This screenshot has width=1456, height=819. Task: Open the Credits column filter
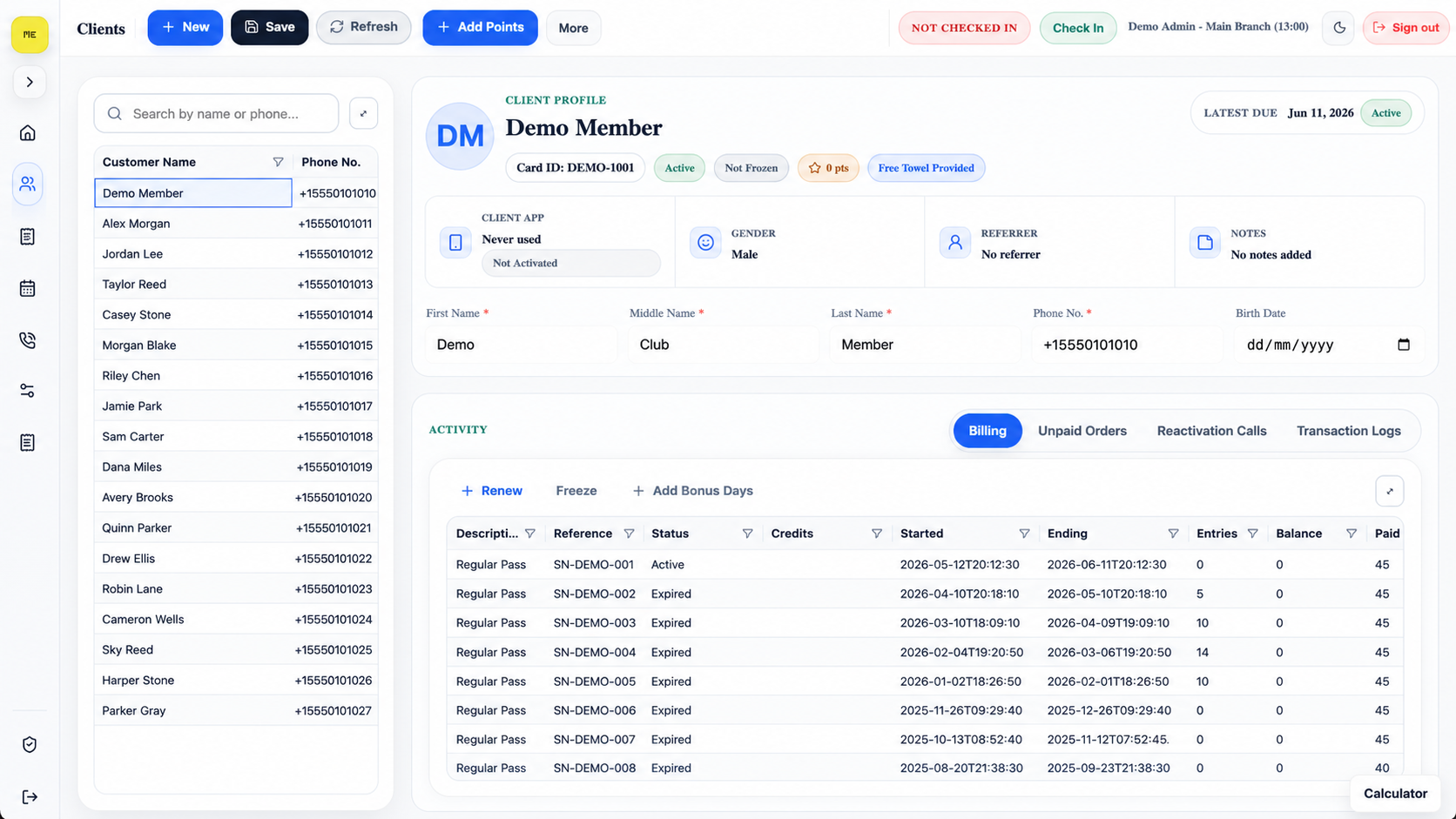pos(877,534)
